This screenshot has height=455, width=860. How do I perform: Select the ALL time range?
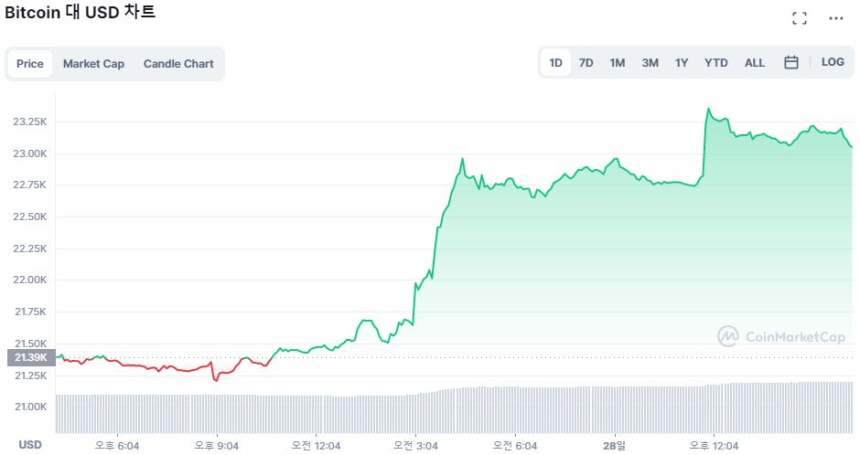tap(754, 63)
